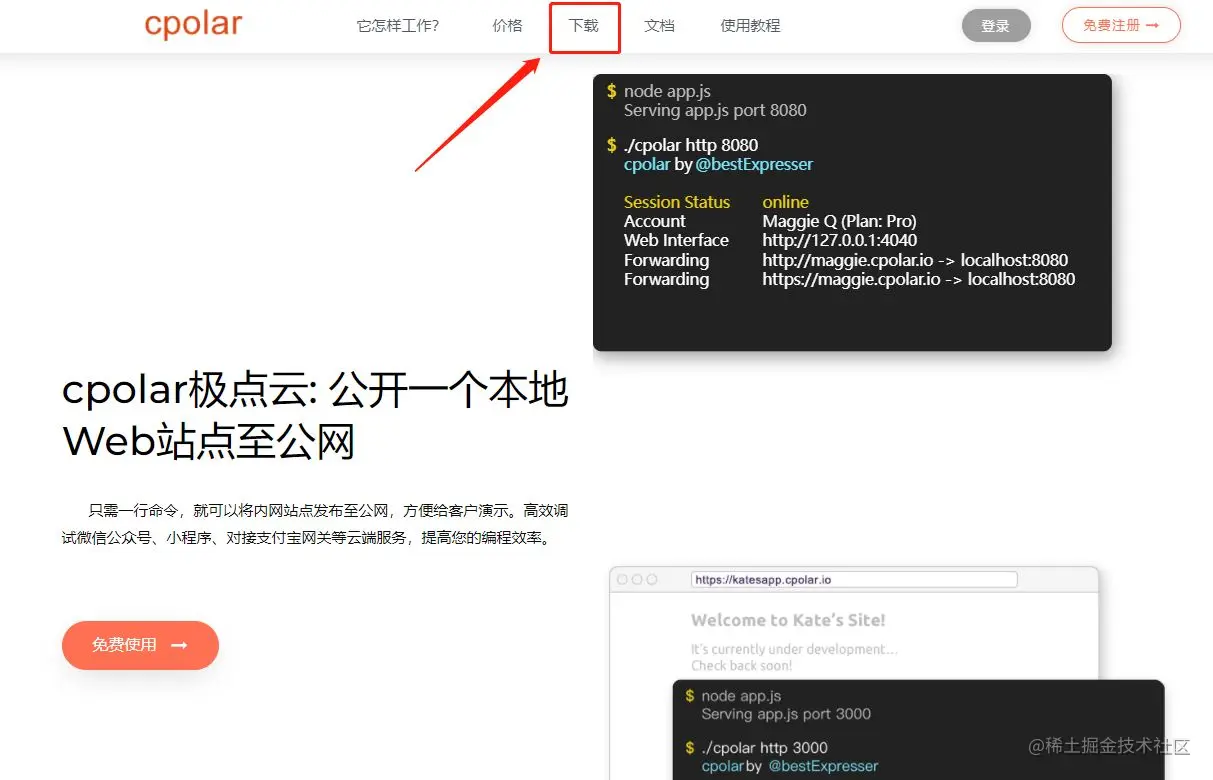
Task: Click the 'Session Status' label
Action: tap(677, 202)
